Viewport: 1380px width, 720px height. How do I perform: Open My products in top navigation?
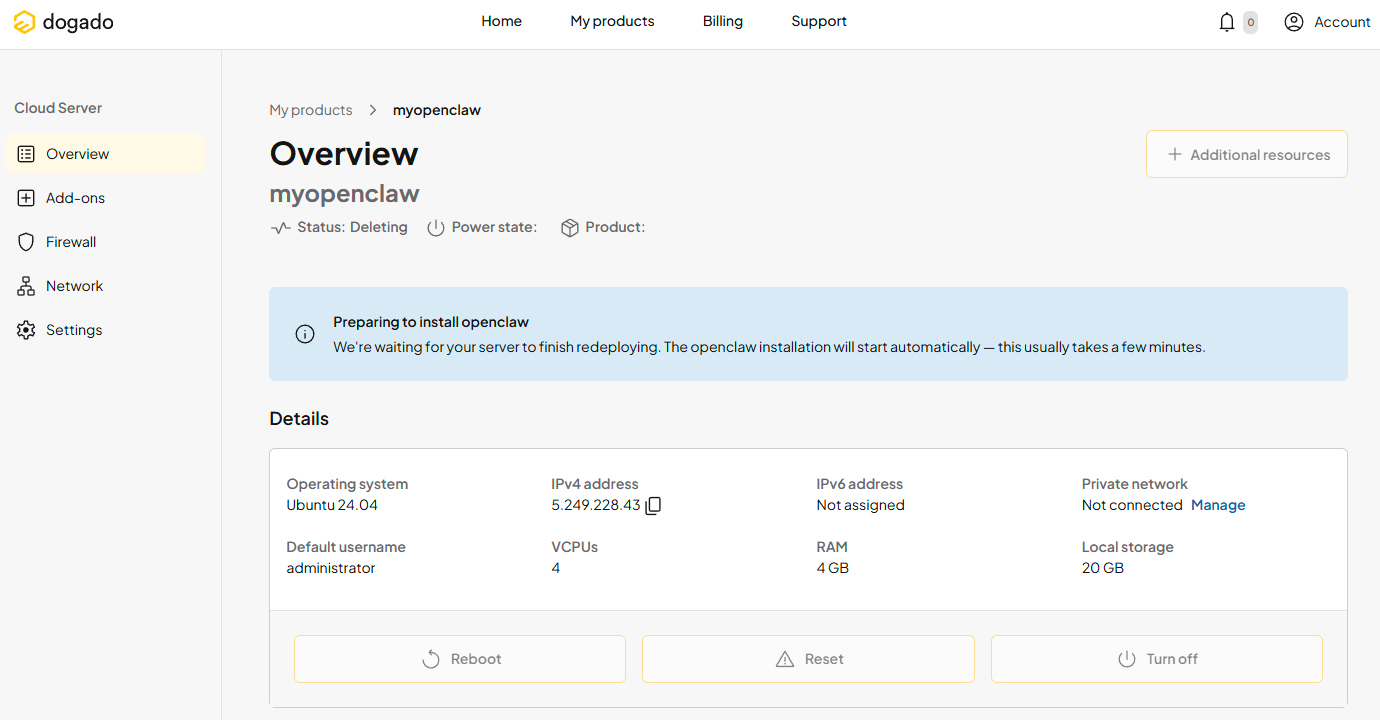click(x=612, y=21)
